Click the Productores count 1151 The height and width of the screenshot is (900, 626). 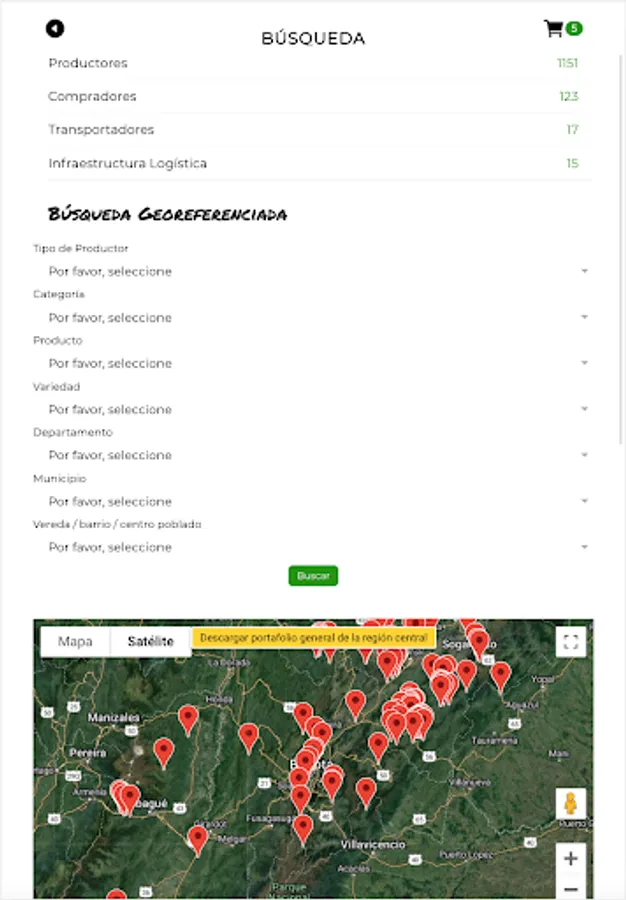pyautogui.click(x=567, y=63)
